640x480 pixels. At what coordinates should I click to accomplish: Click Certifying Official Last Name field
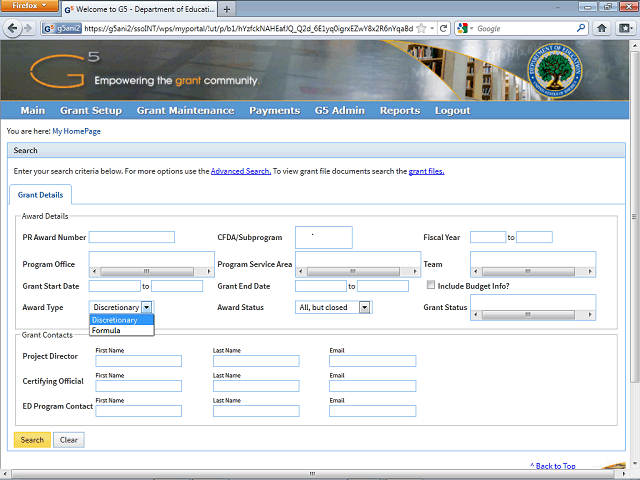click(256, 386)
